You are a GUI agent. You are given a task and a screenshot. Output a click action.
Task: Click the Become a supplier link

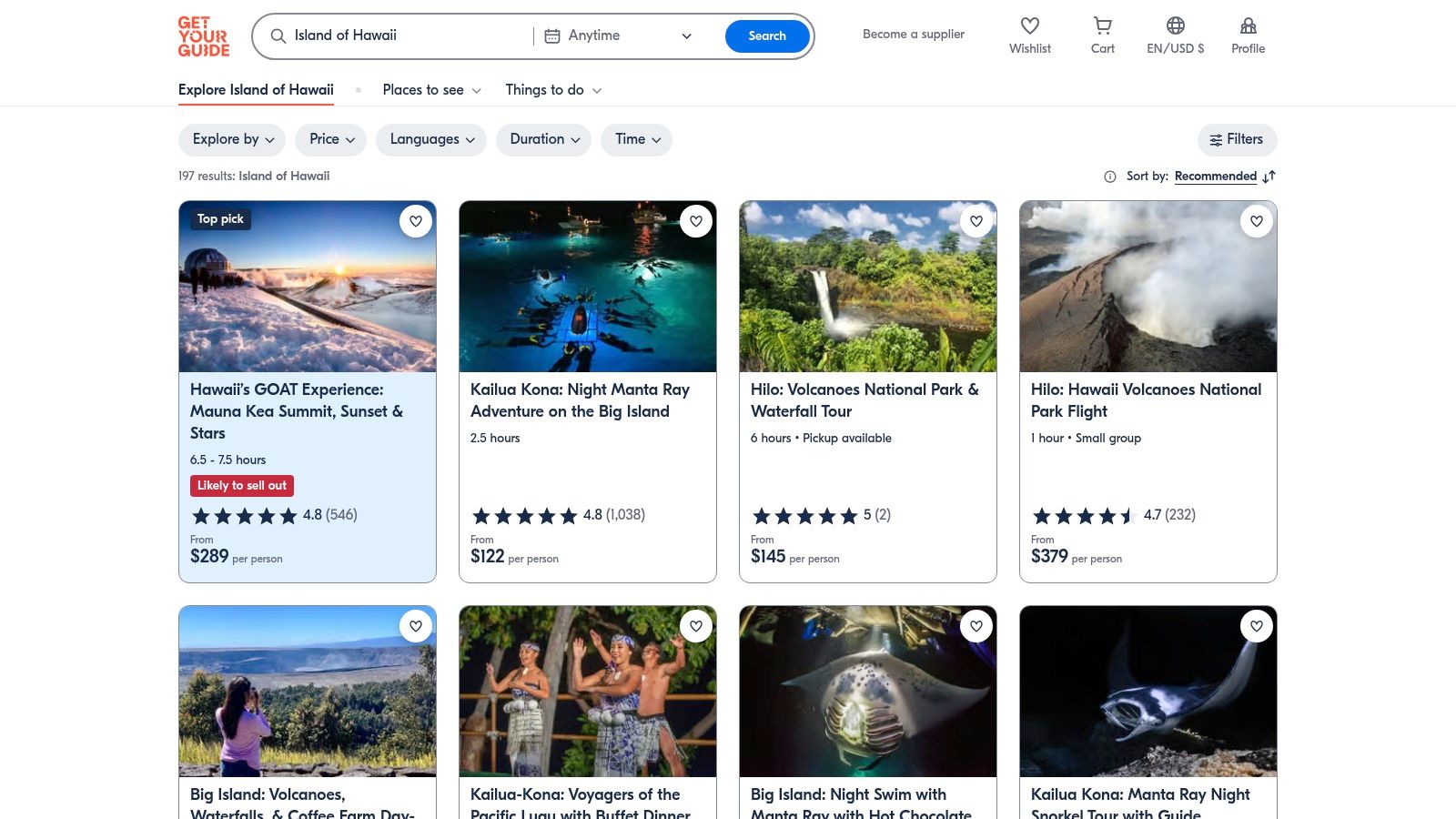tap(913, 34)
